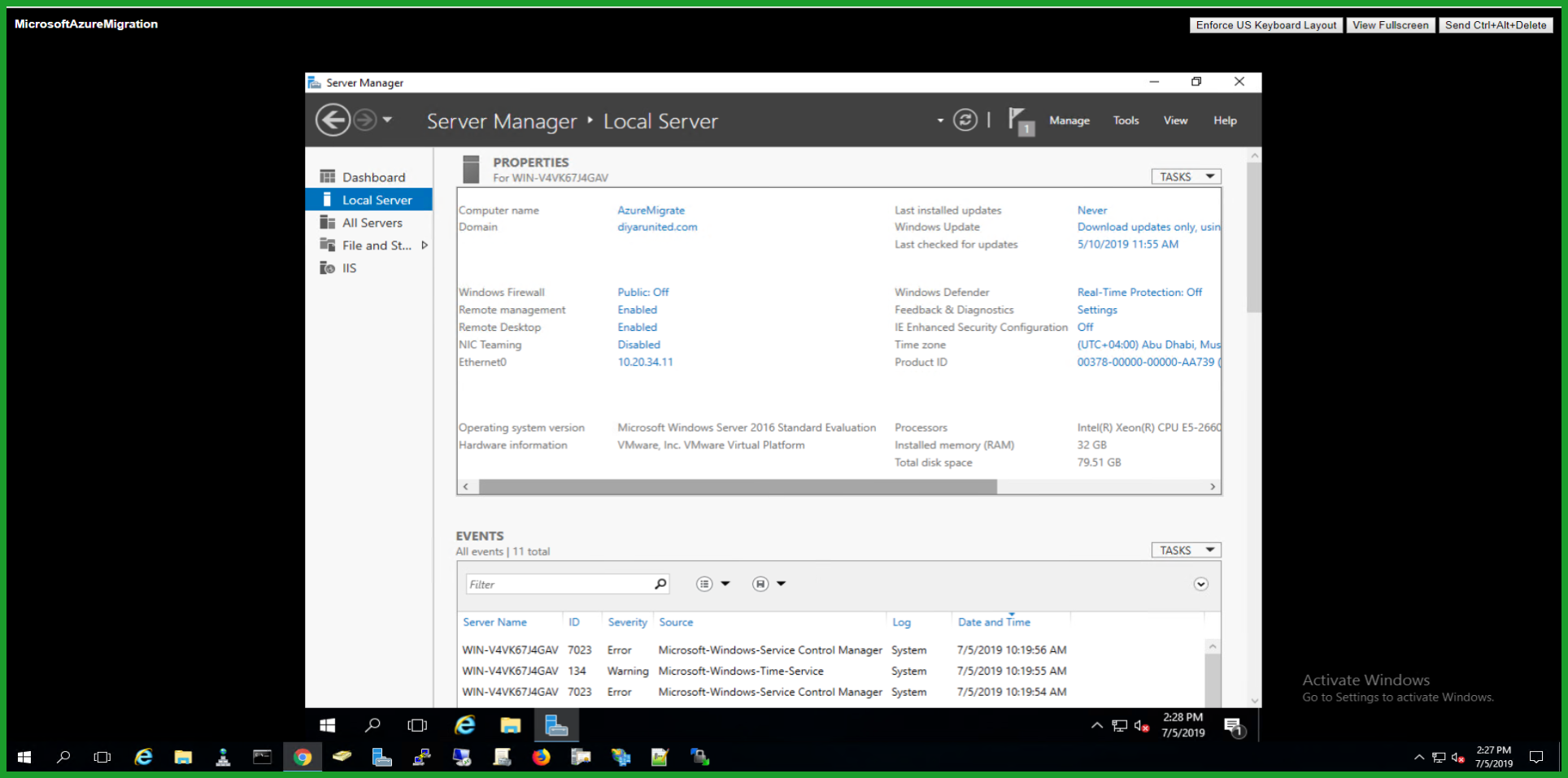Sort events by ID column
Image resolution: width=1568 pixels, height=778 pixels.
574,622
